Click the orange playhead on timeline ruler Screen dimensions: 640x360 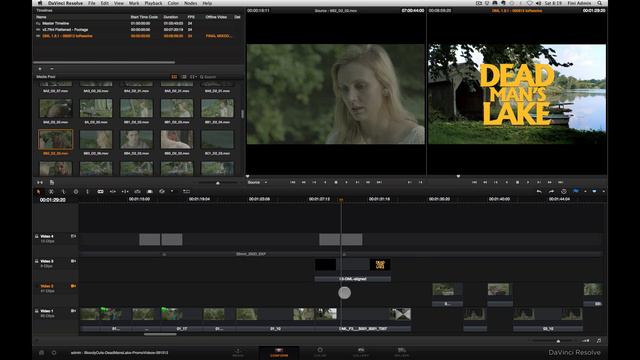tap(341, 200)
